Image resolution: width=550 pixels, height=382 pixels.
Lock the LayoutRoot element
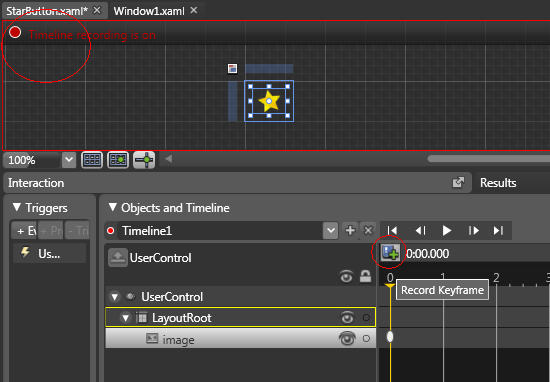(x=366, y=317)
